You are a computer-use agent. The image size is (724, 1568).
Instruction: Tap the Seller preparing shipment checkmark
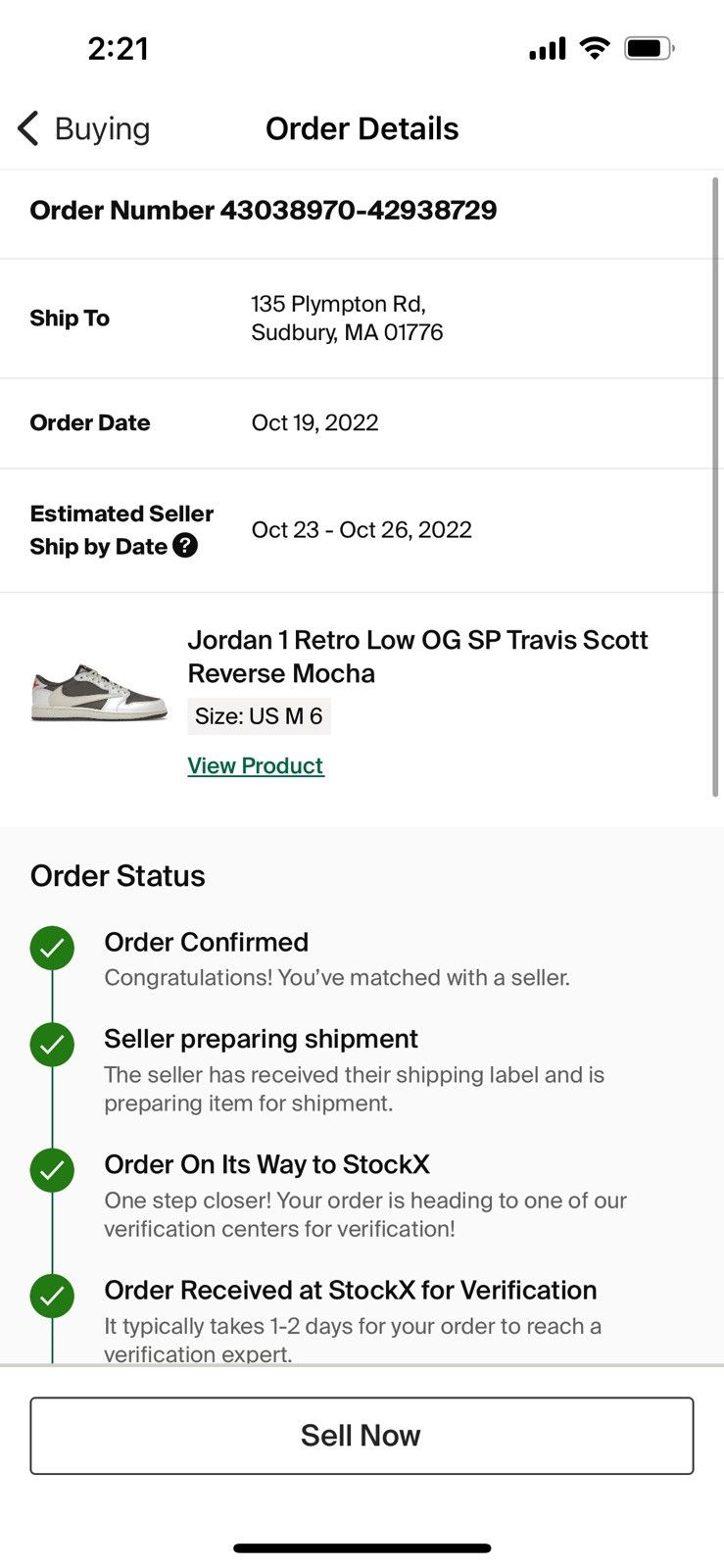point(52,1045)
